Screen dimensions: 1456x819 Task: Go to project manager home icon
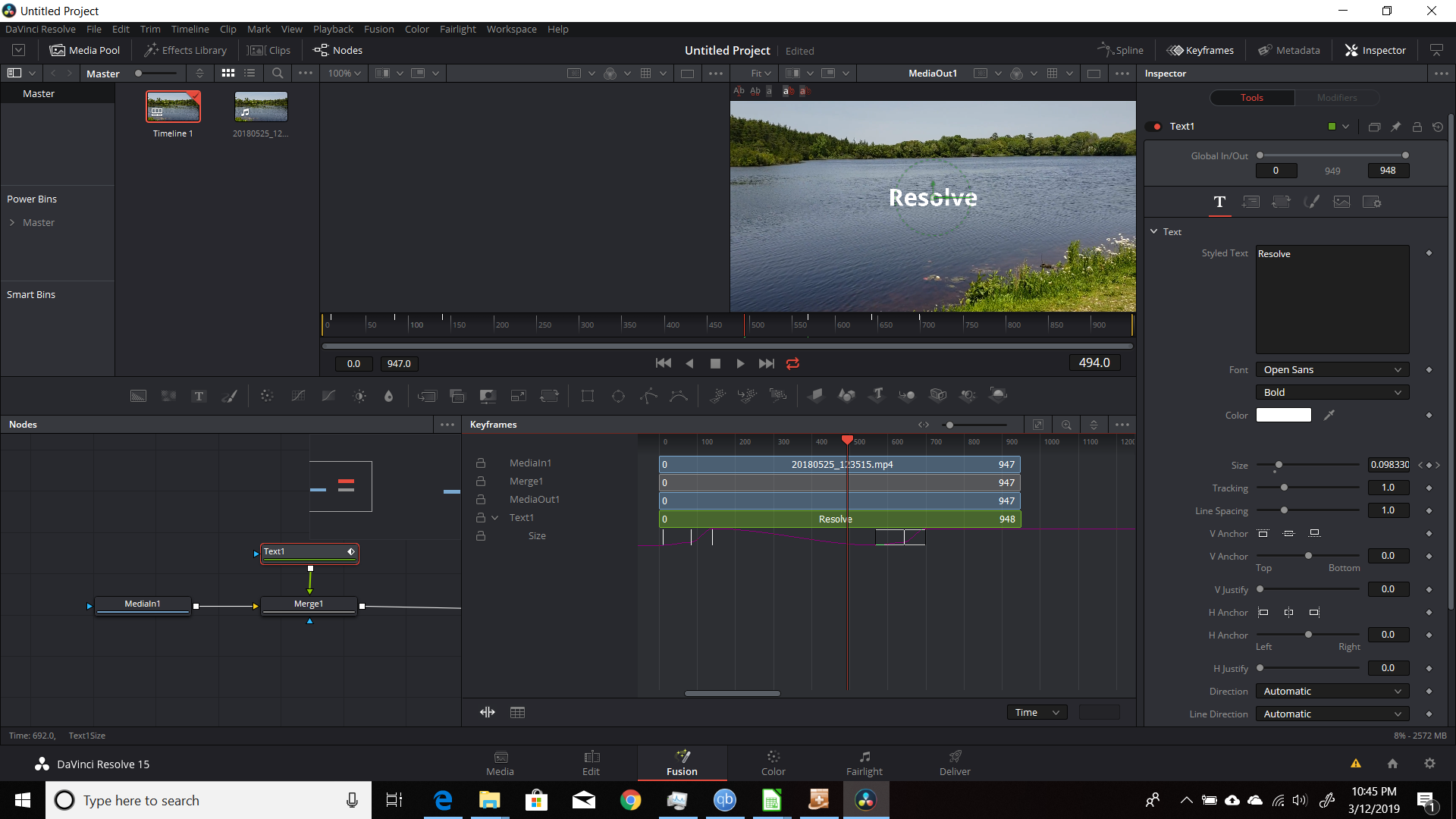click(x=1392, y=764)
